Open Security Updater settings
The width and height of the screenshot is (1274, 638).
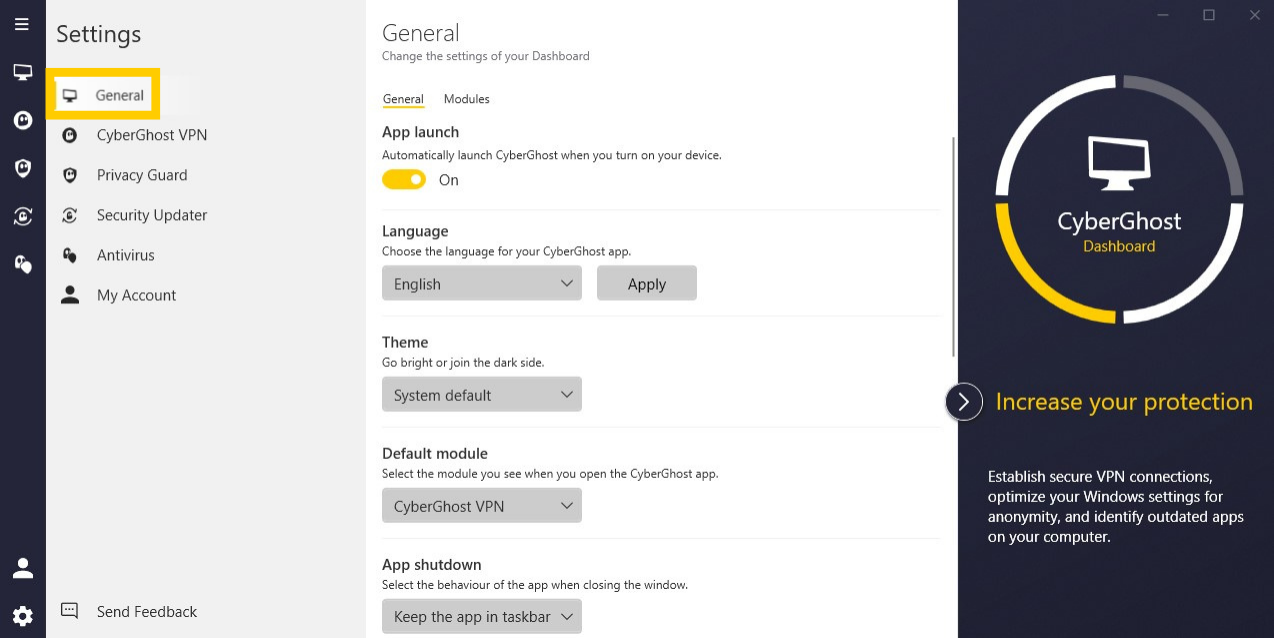152,215
